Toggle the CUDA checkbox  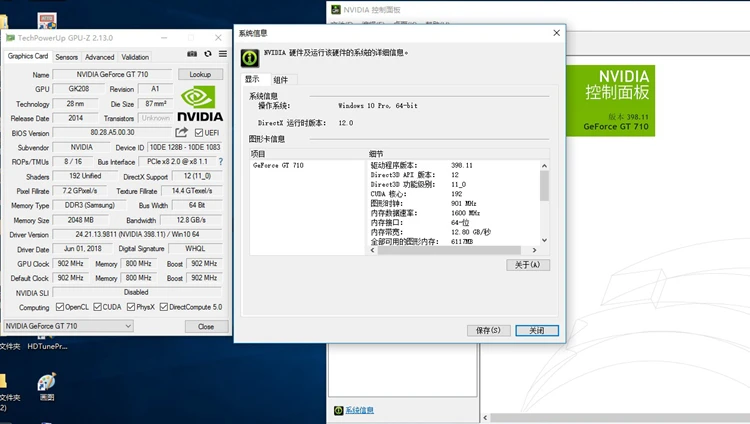pos(98,307)
